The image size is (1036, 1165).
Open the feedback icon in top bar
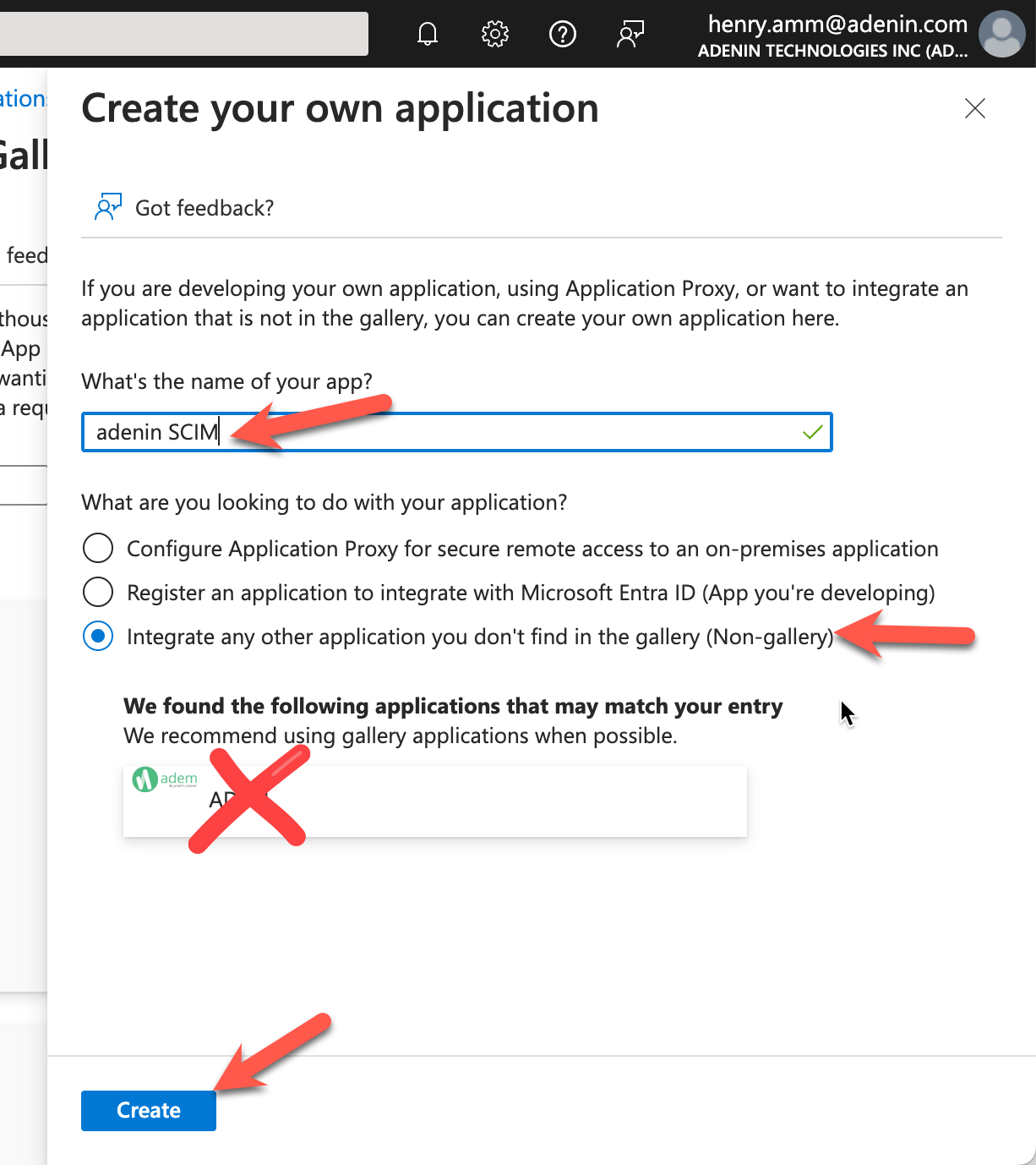(630, 34)
